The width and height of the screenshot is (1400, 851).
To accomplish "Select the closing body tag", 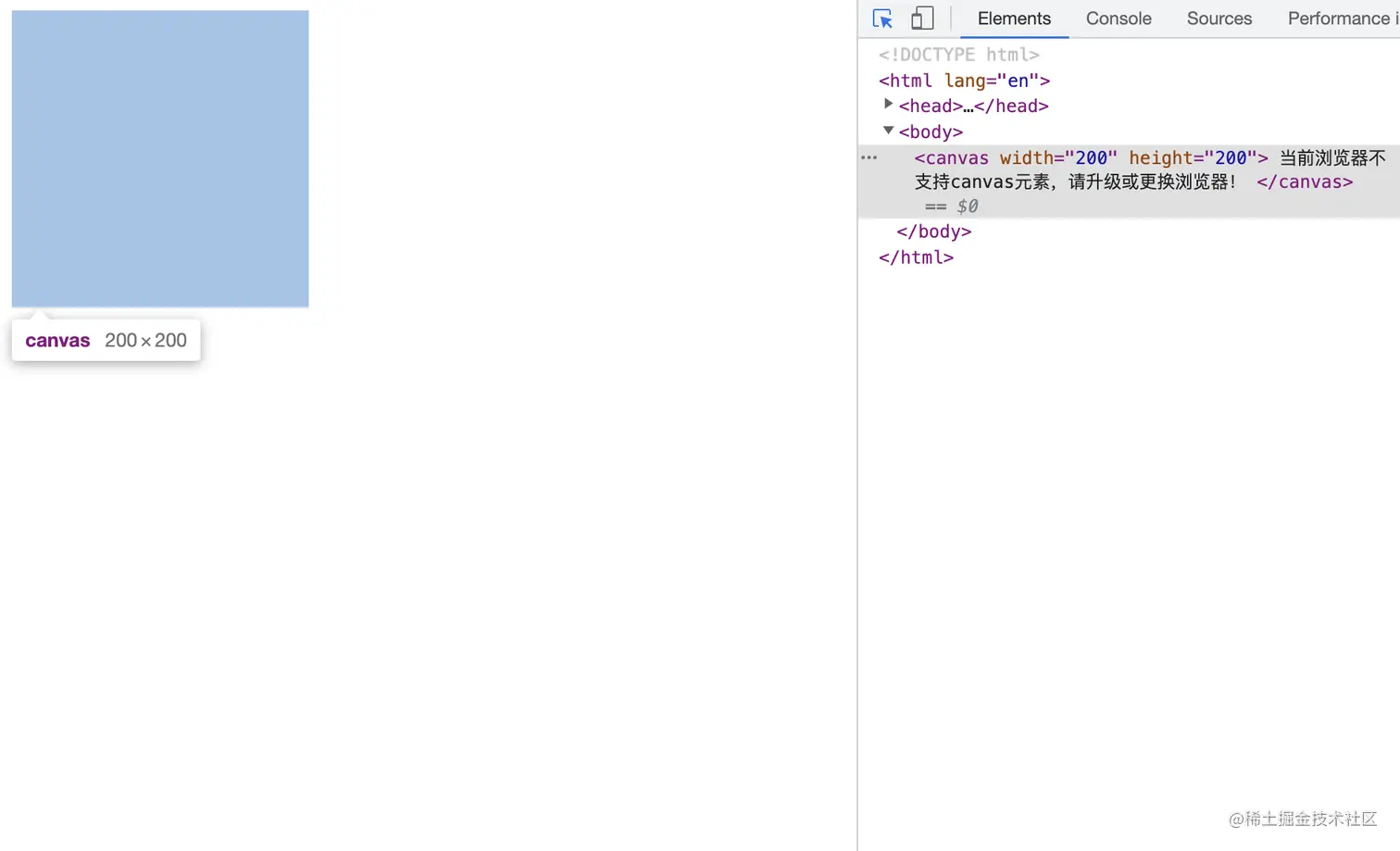I will click(932, 231).
